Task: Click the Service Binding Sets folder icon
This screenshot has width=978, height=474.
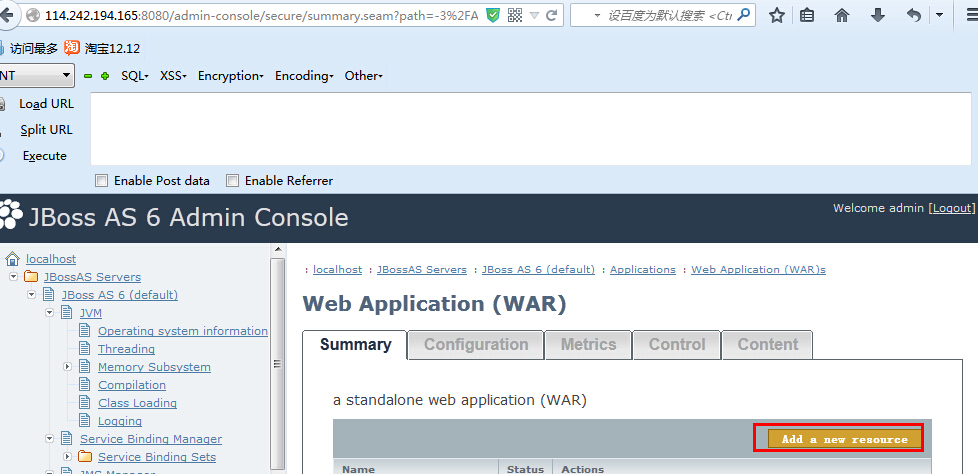Action: tap(85, 457)
